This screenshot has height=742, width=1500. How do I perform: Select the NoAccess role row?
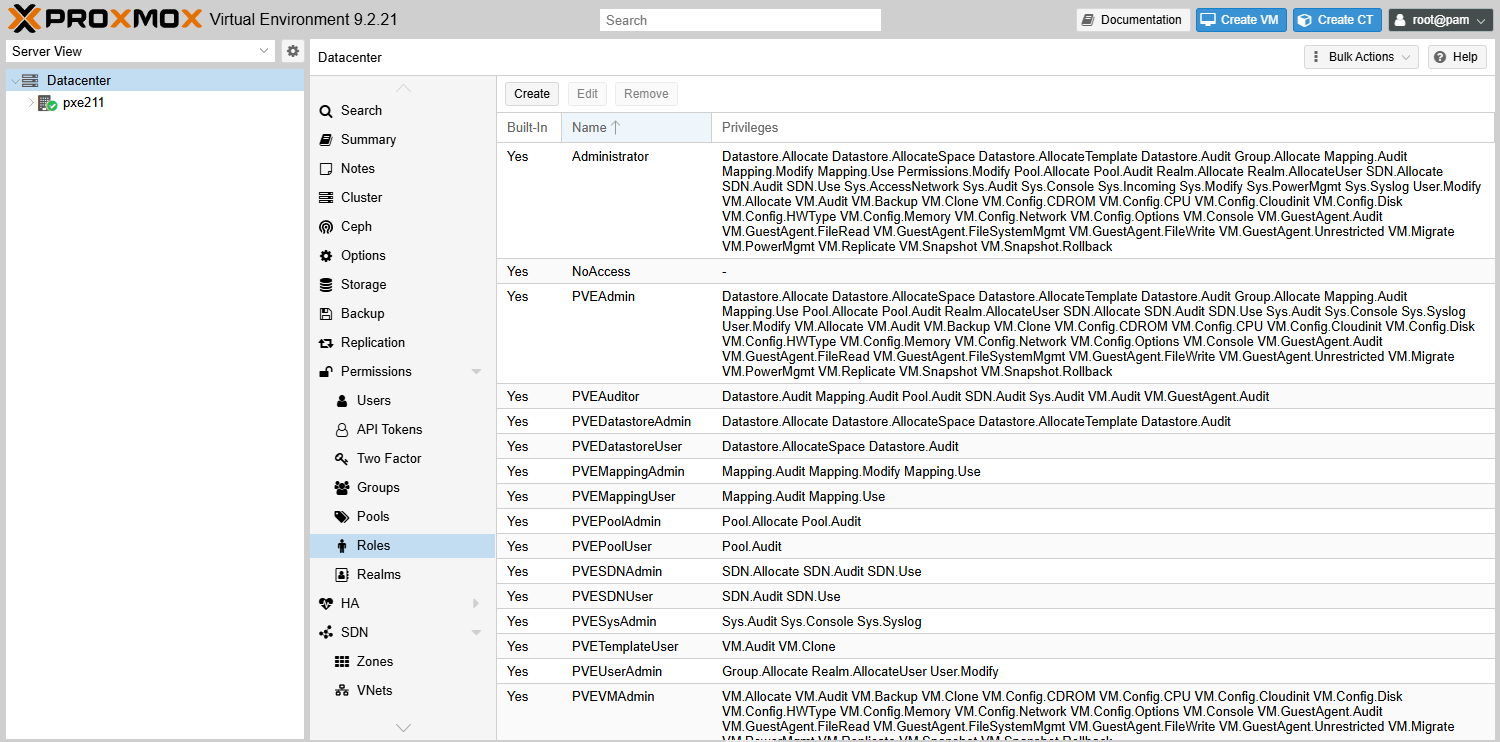(x=996, y=271)
